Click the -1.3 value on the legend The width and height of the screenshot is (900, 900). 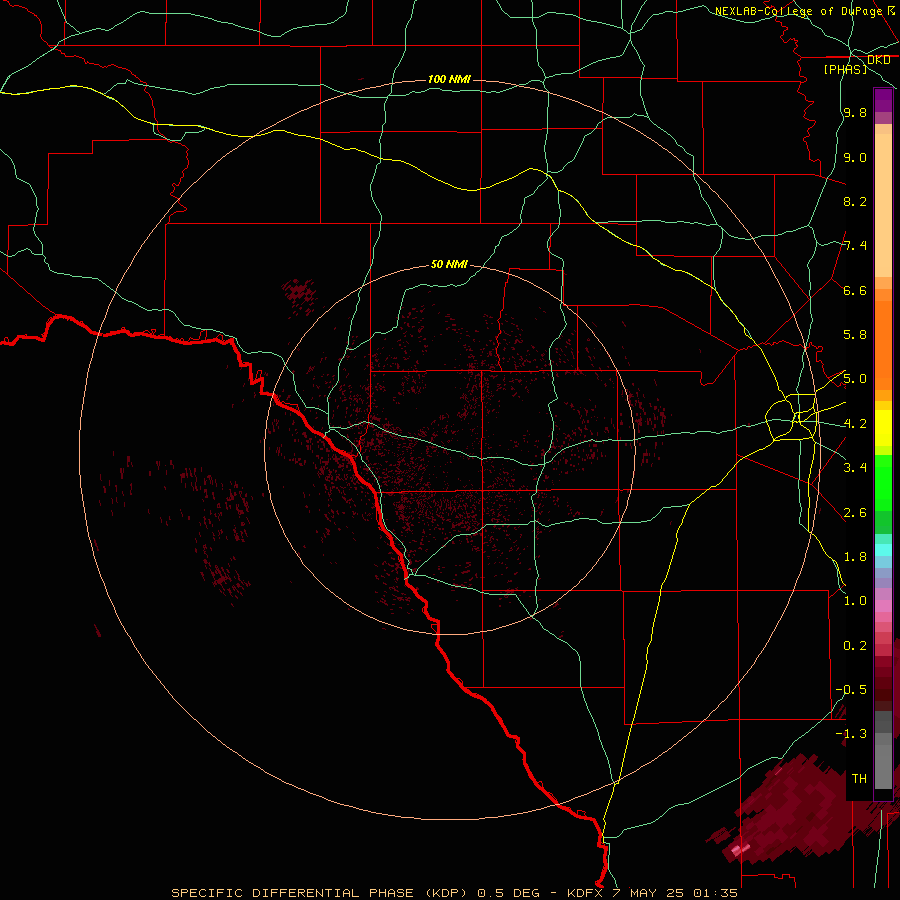[851, 734]
